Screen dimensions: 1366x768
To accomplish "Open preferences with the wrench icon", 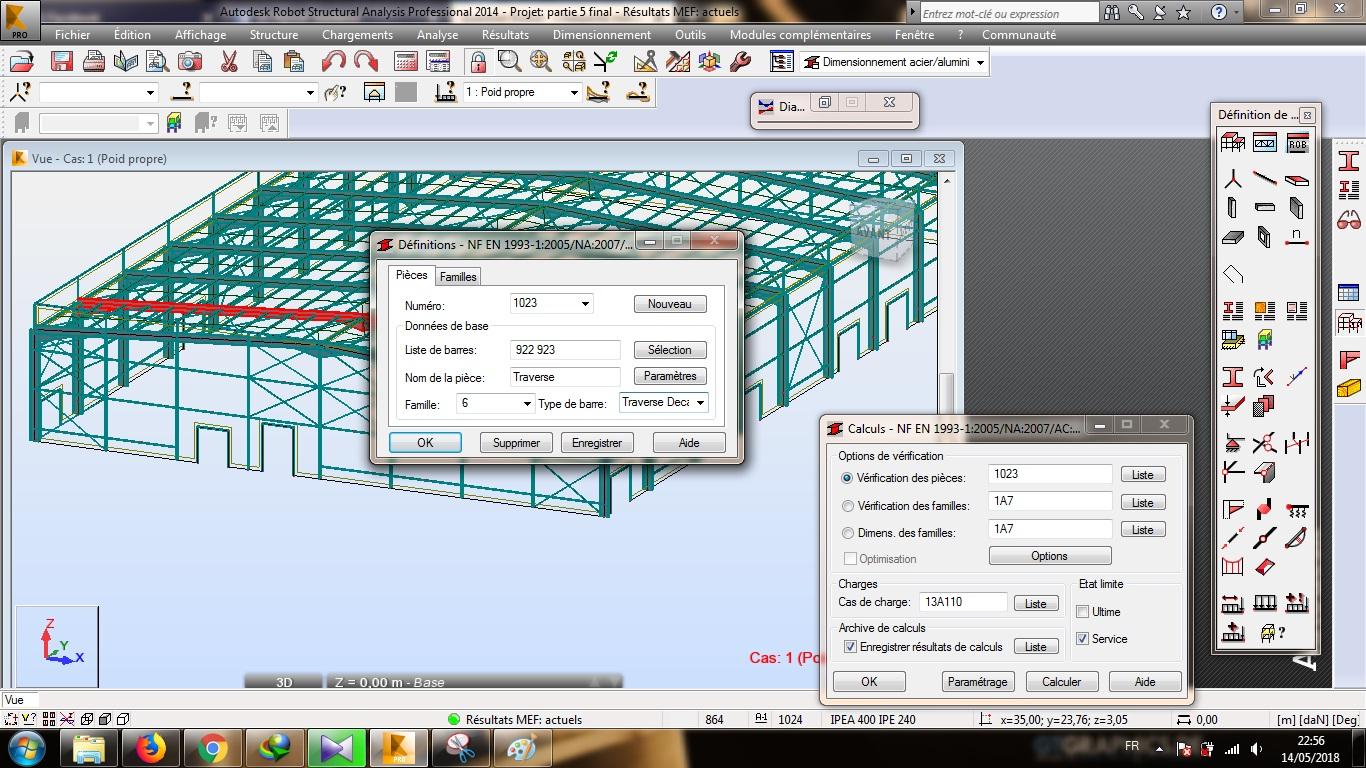I will (741, 62).
